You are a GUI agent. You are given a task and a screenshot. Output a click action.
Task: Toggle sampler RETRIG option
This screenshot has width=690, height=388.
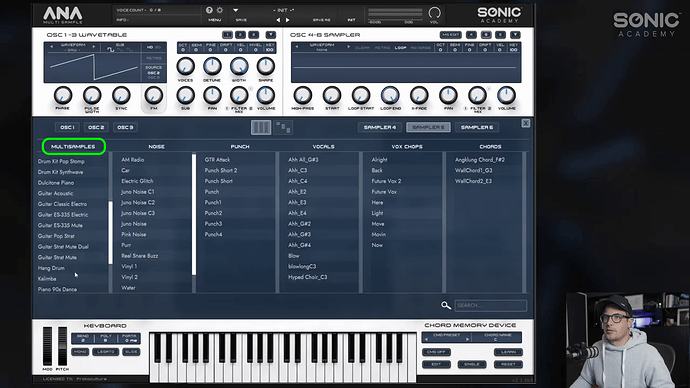coord(382,48)
